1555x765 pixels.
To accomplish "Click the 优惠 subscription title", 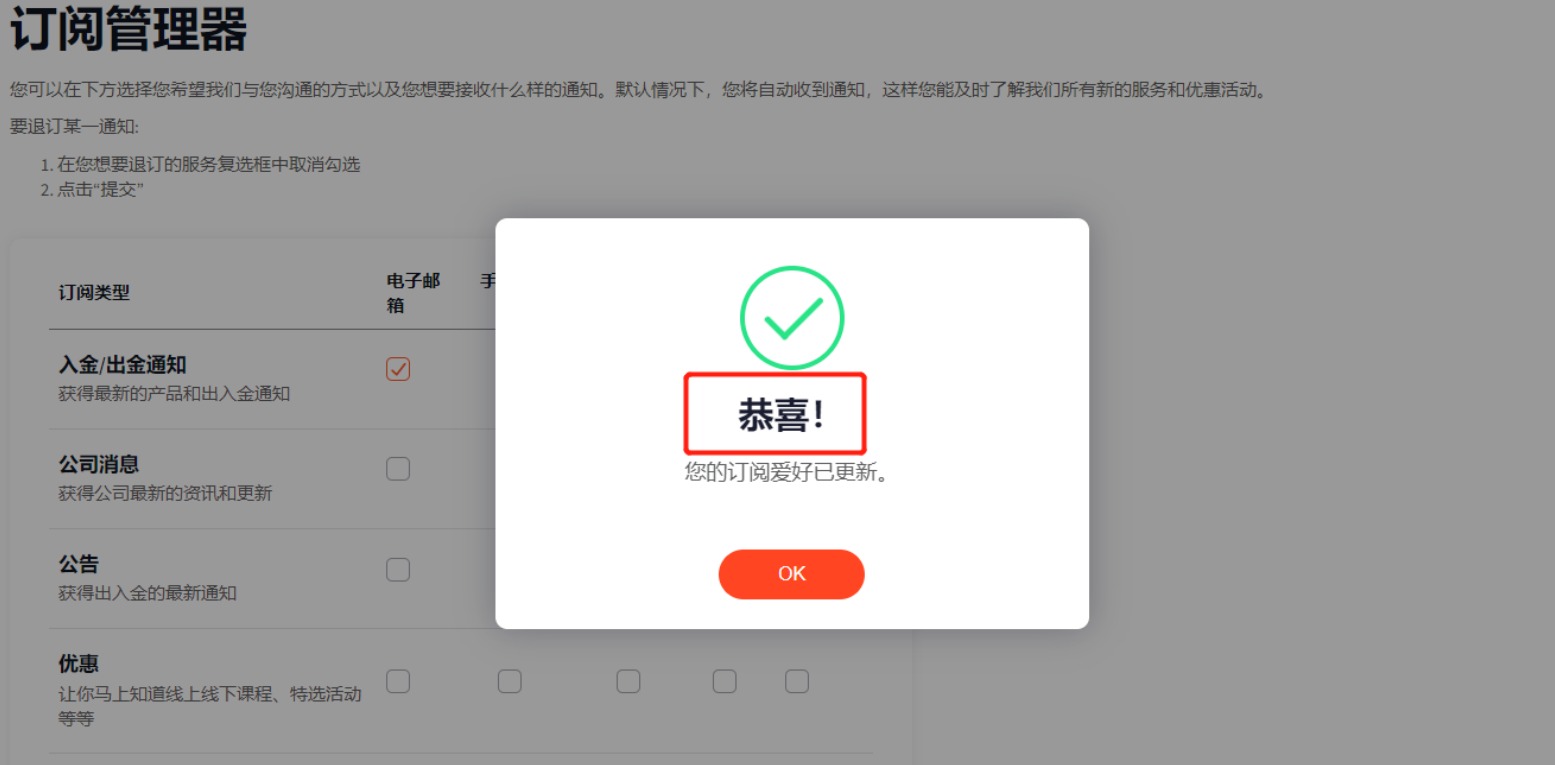I will (78, 665).
